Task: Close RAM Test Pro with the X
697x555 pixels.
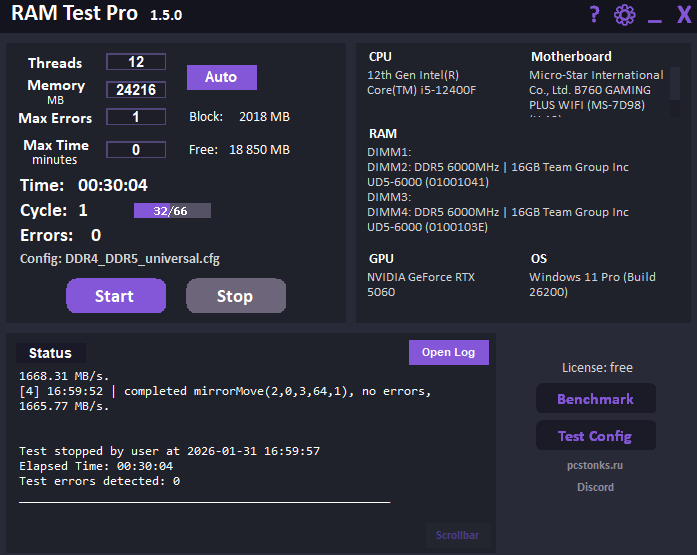Action: click(684, 15)
